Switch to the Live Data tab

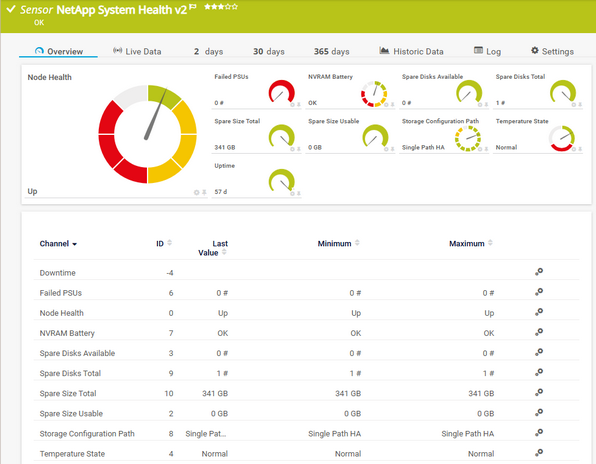pos(137,51)
